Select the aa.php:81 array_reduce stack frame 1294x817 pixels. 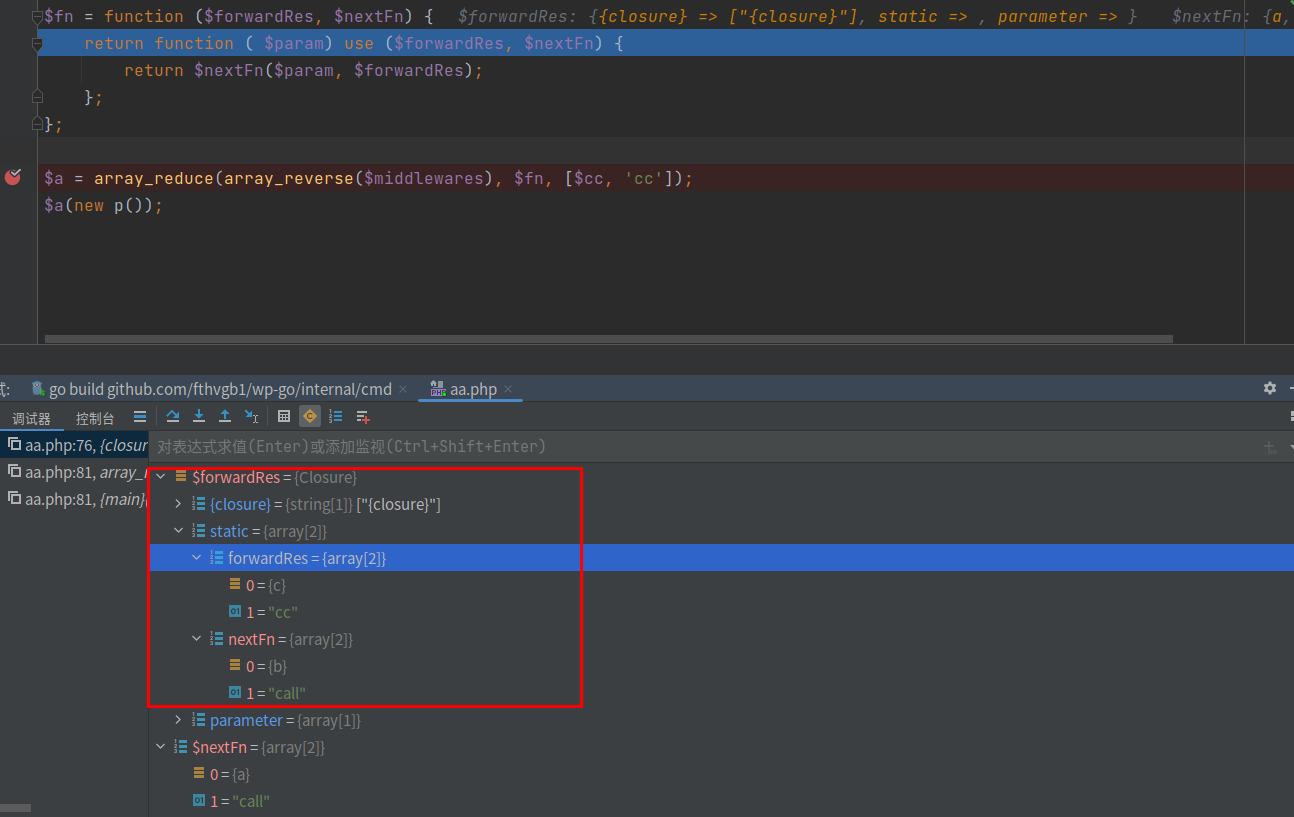tap(75, 472)
